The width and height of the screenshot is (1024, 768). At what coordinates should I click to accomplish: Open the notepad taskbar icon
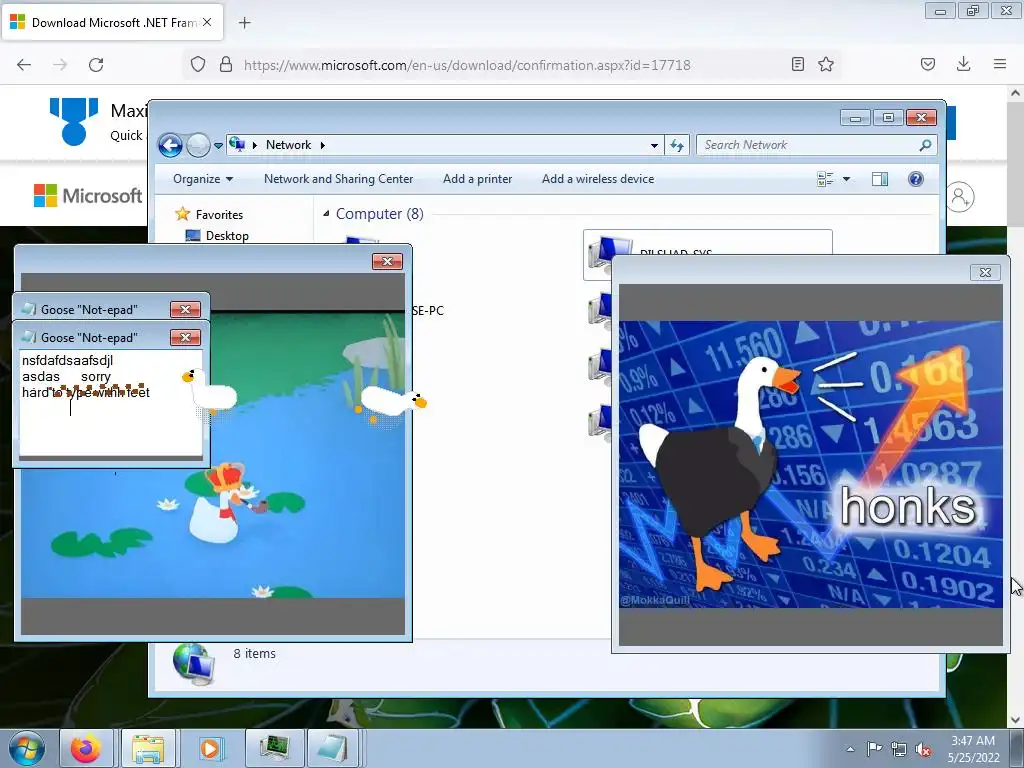click(x=332, y=748)
